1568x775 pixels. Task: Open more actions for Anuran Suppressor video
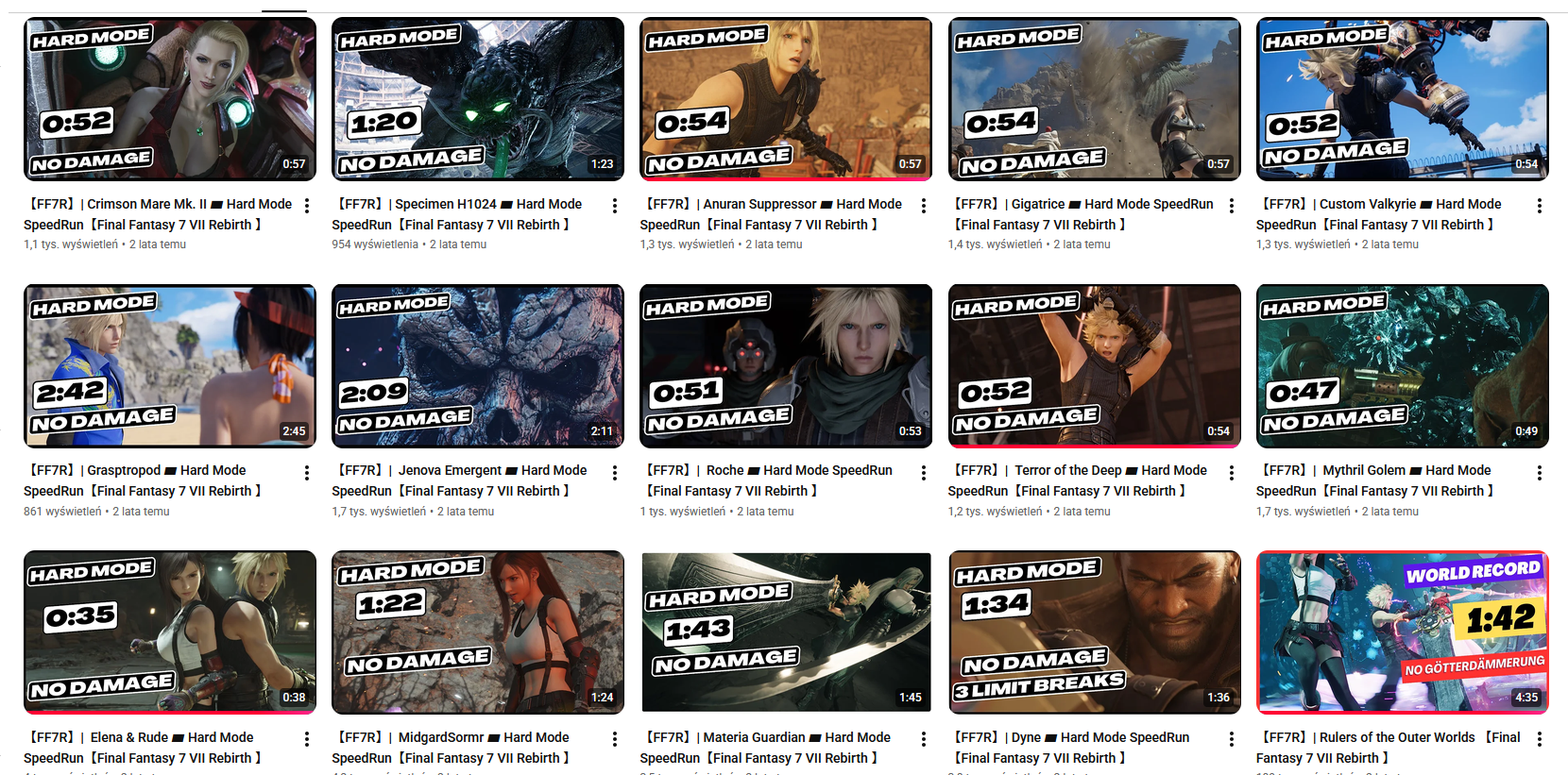[924, 206]
